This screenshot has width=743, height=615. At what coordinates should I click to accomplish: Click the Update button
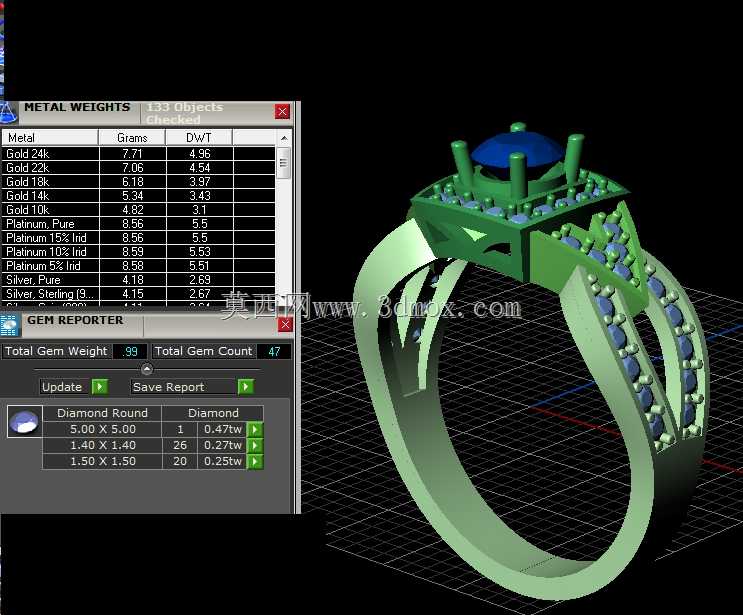point(62,387)
